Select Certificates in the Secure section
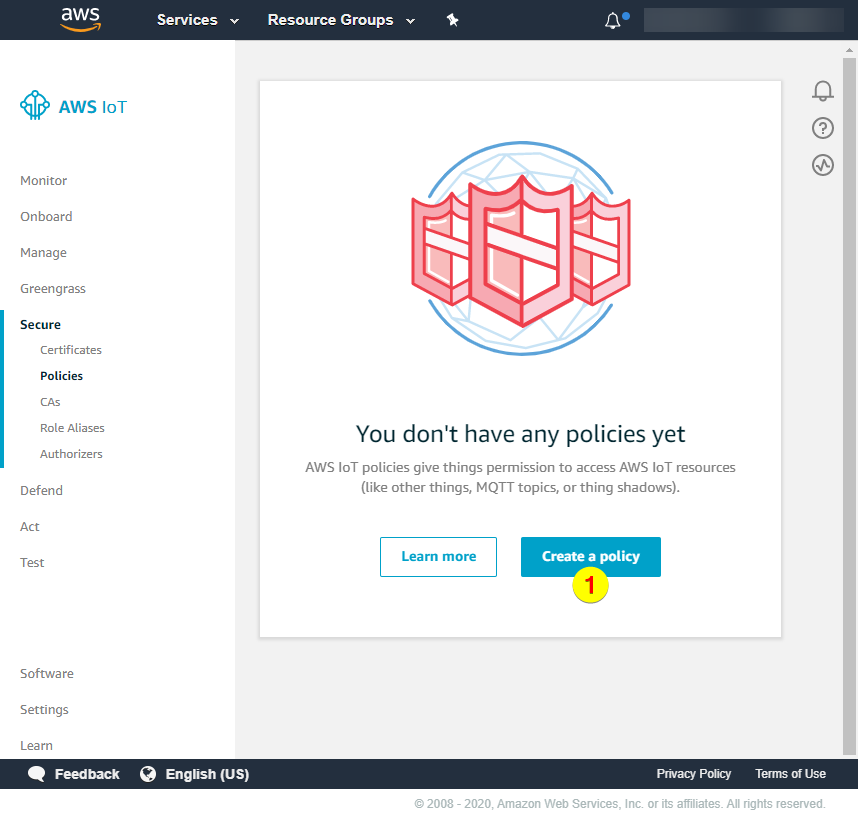This screenshot has width=858, height=819. point(70,349)
